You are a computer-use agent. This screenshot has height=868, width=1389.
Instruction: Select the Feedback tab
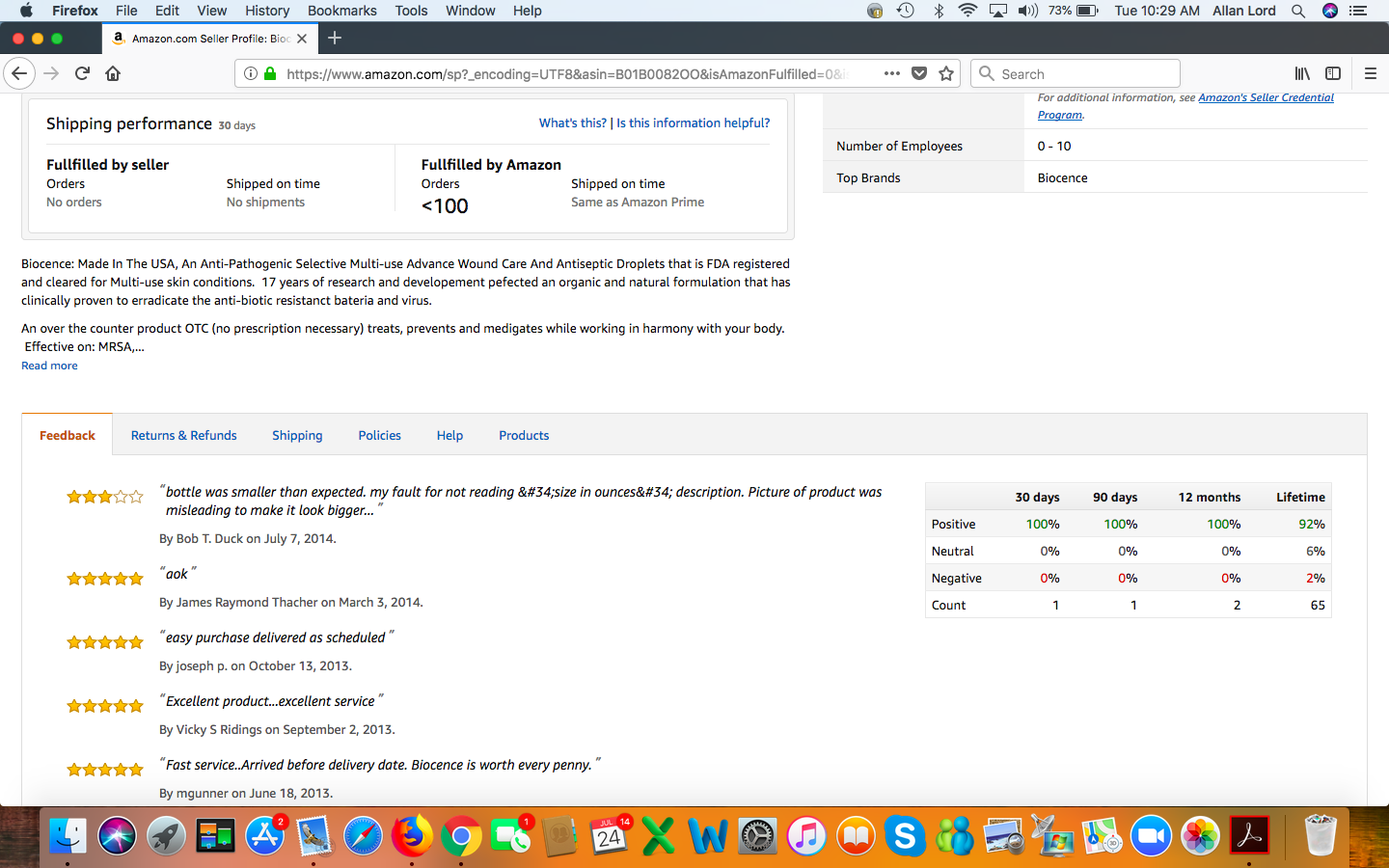[68, 435]
